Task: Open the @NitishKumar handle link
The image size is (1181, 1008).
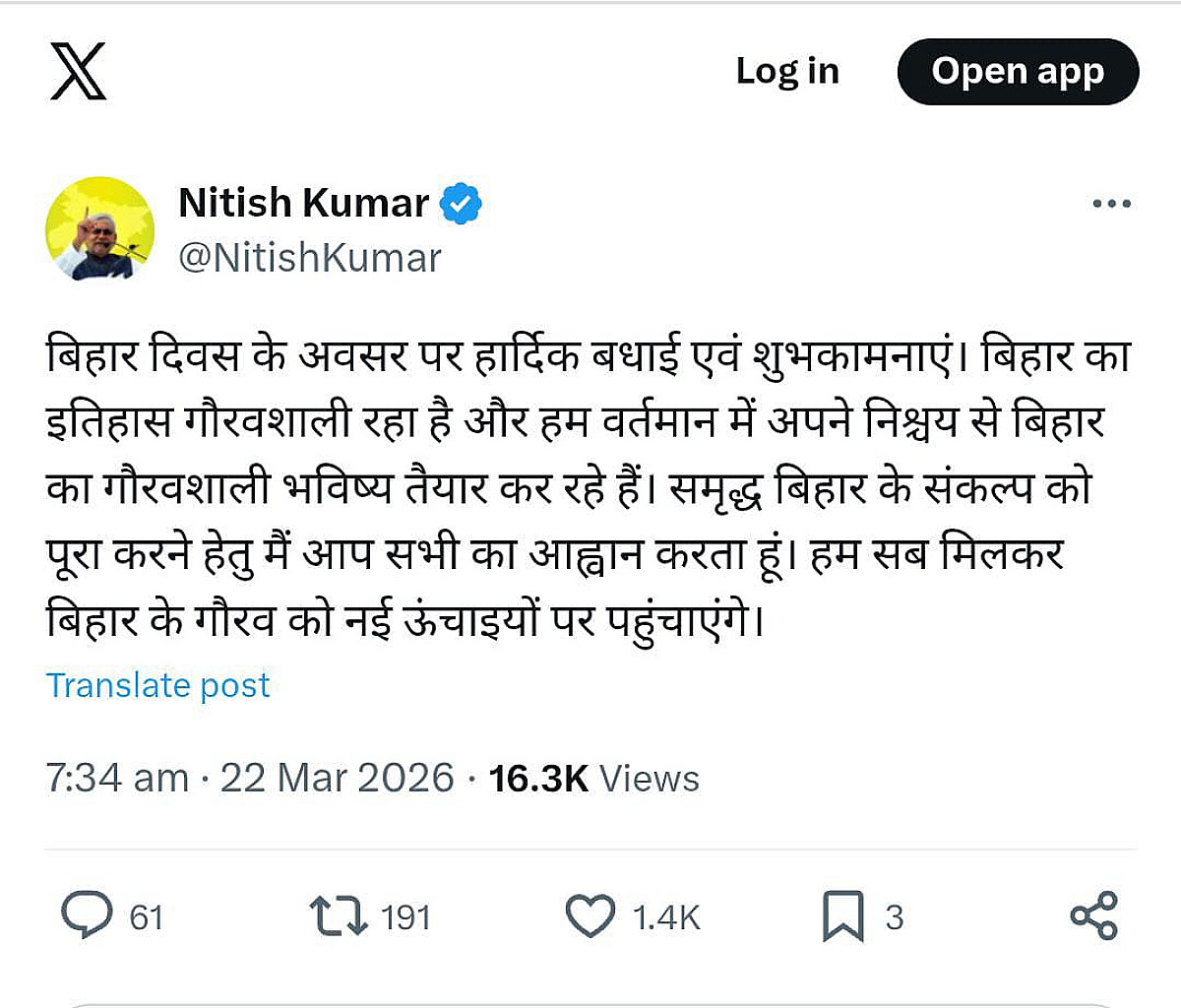Action: (310, 258)
